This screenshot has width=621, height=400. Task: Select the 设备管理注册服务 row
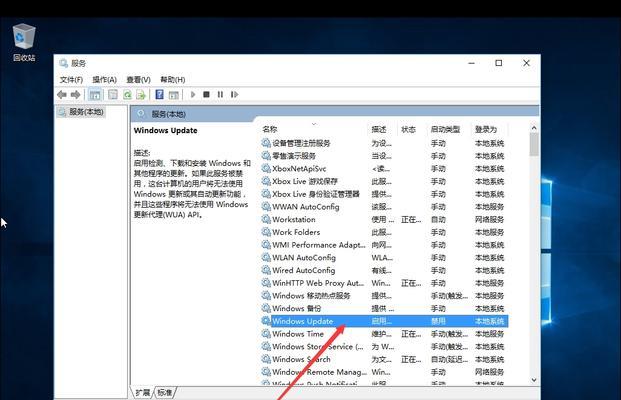click(x=384, y=143)
